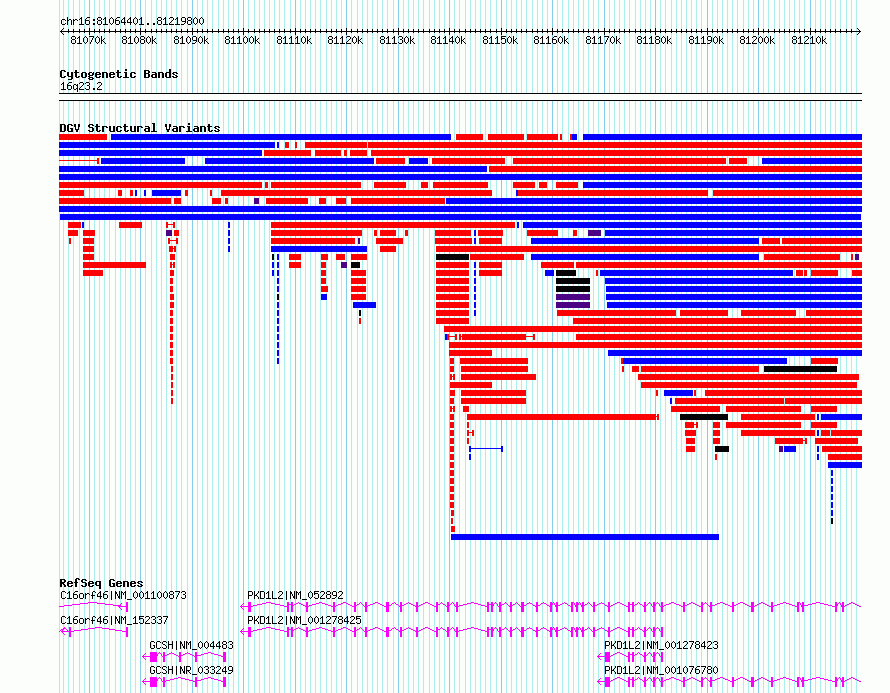Image resolution: width=890 pixels, height=693 pixels.
Task: Click the GCSH|NM_004483 gene label
Action: pyautogui.click(x=191, y=645)
